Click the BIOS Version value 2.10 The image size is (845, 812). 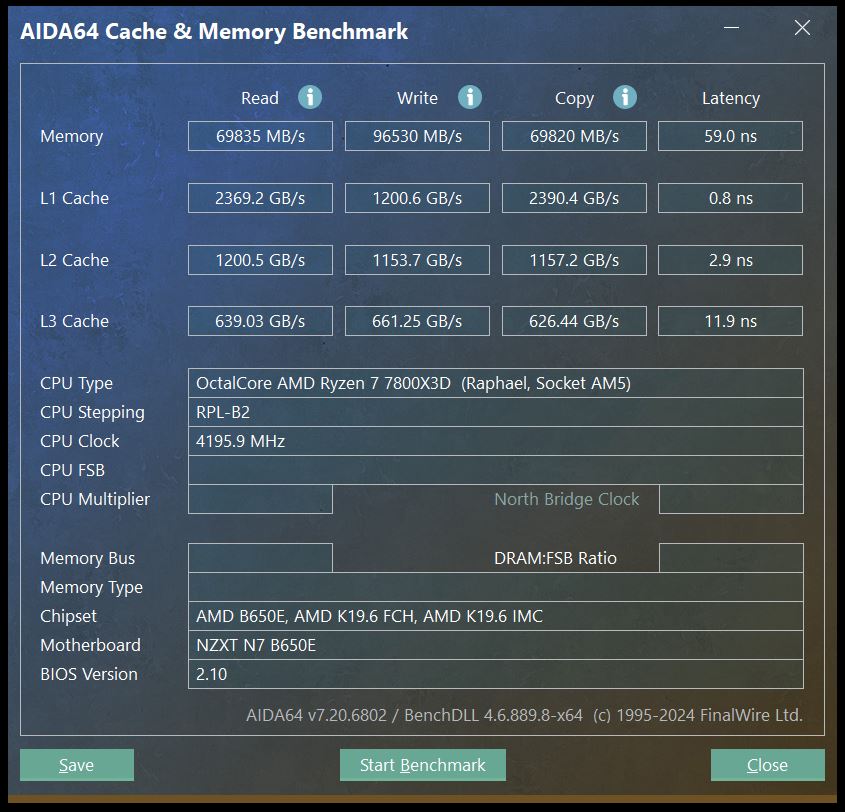[x=496, y=674]
